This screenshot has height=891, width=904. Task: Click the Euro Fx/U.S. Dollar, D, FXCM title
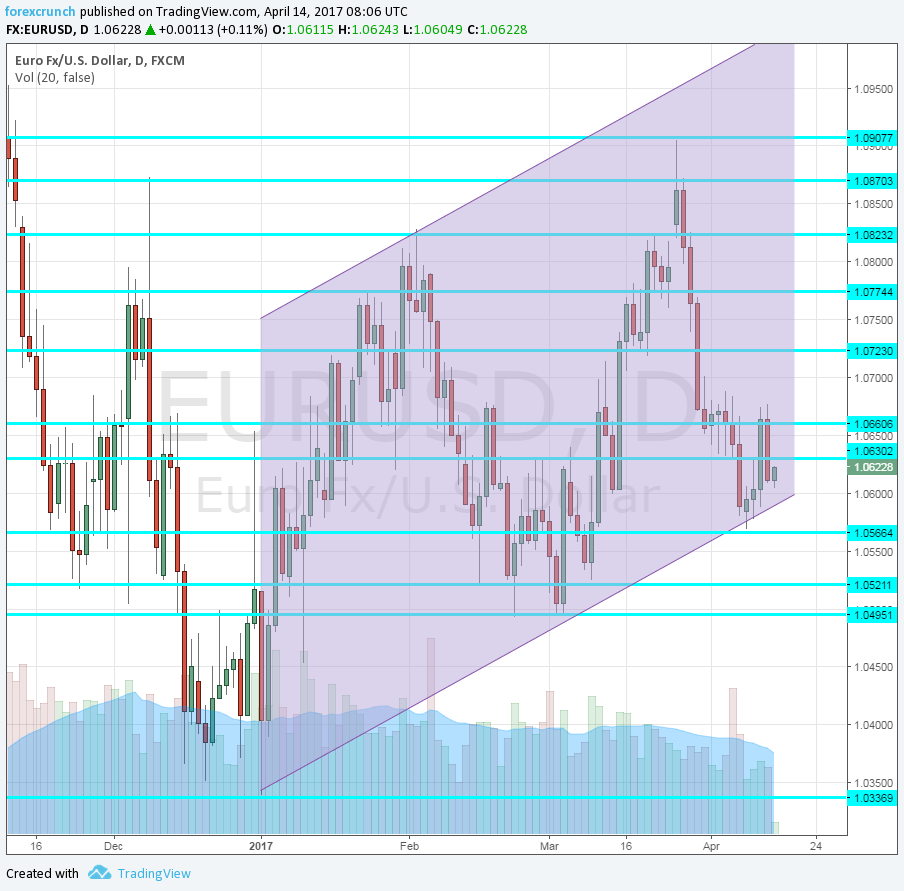(100, 61)
